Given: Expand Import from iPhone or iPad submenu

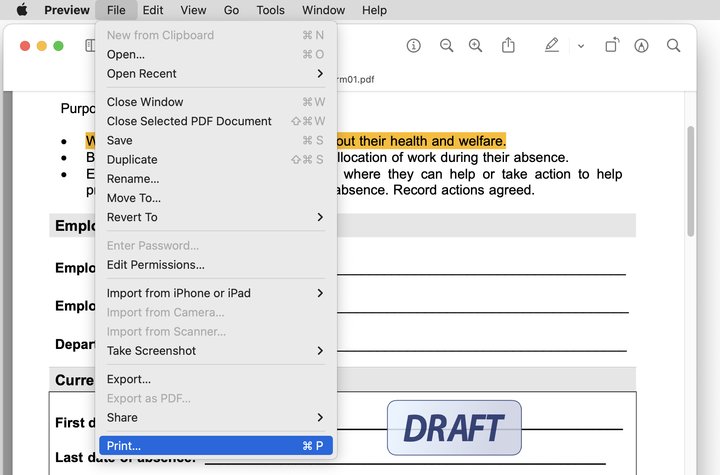Looking at the screenshot, I should (x=215, y=293).
